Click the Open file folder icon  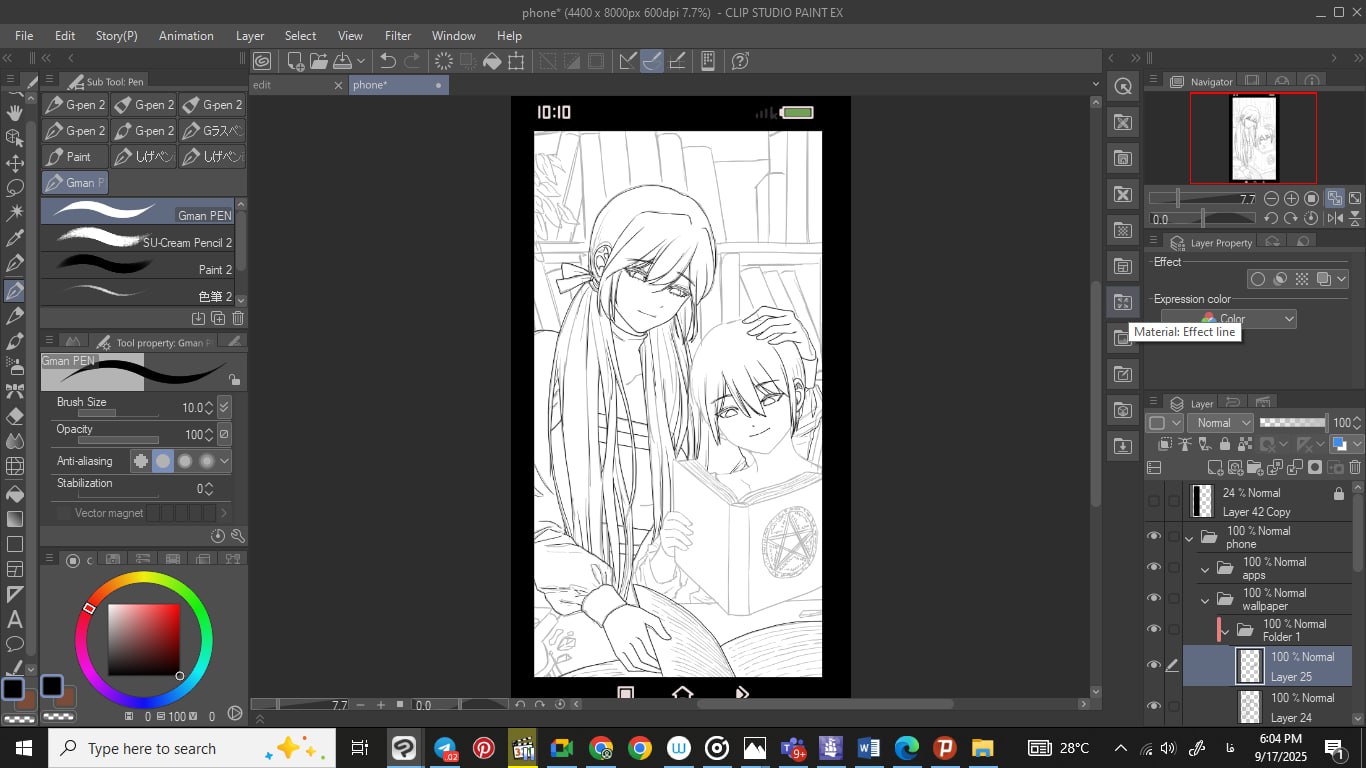319,61
